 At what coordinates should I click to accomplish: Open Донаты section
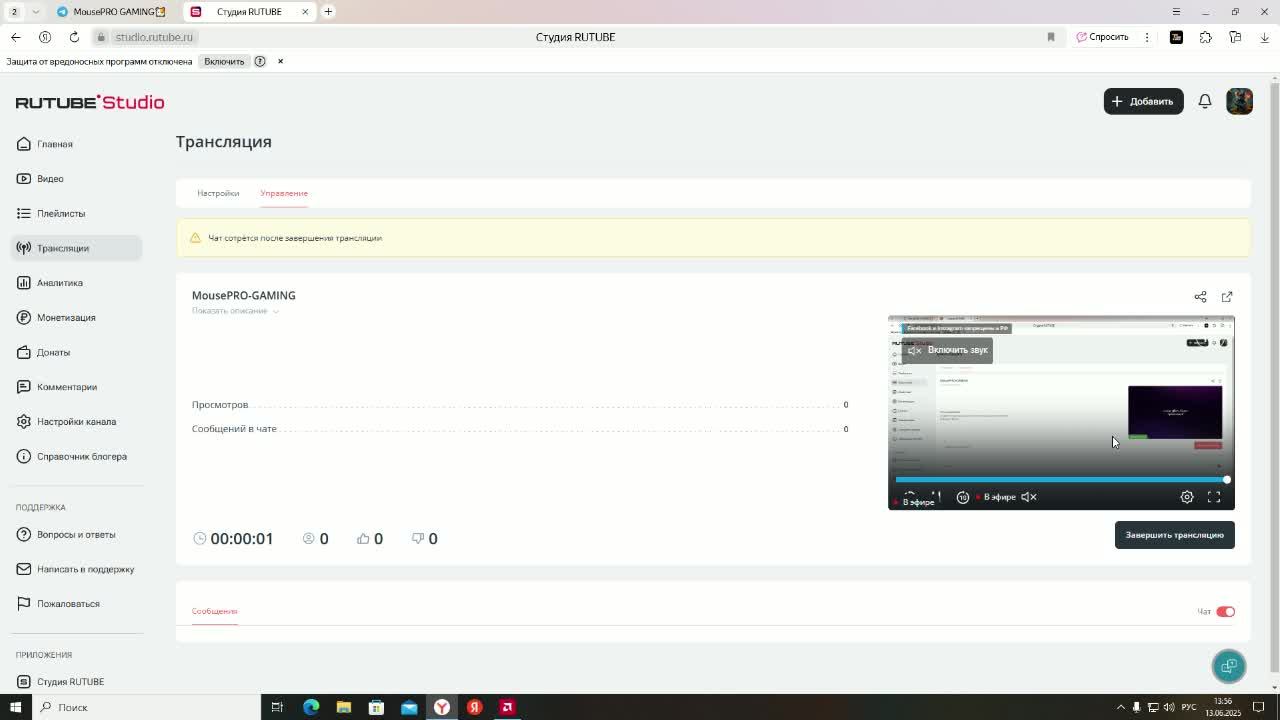(x=76, y=352)
